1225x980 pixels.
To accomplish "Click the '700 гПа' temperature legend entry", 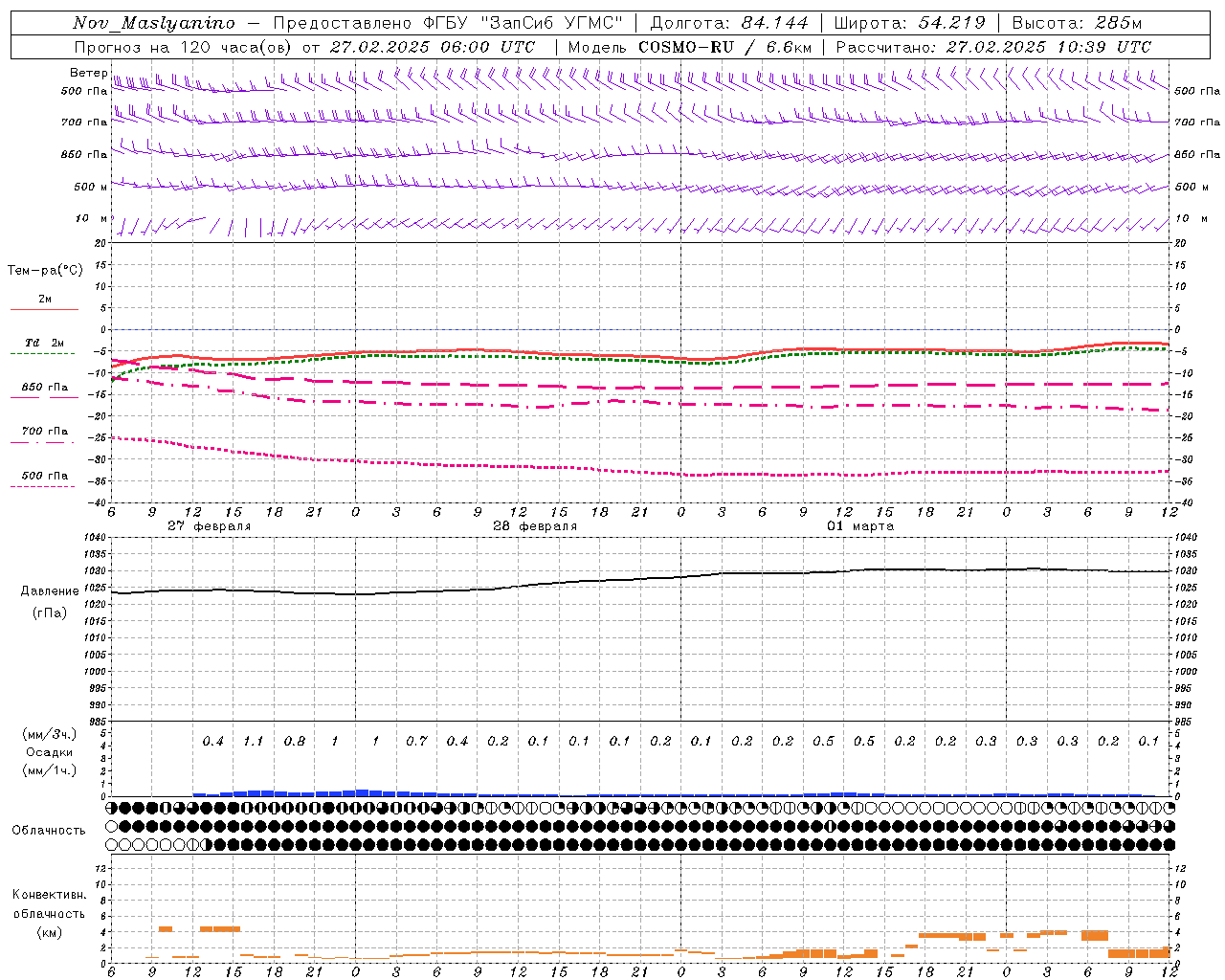I will (x=44, y=432).
